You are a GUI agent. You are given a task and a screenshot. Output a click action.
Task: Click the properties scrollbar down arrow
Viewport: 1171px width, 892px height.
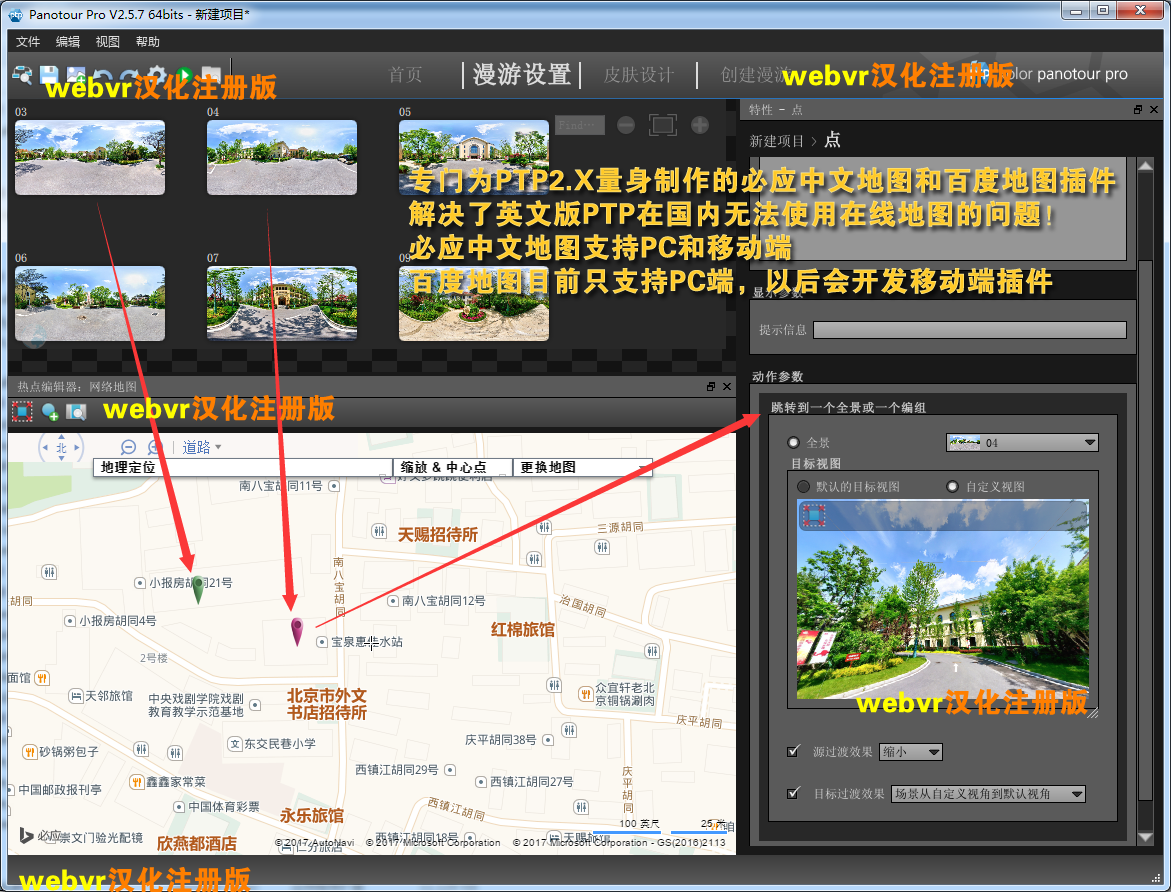point(1145,837)
